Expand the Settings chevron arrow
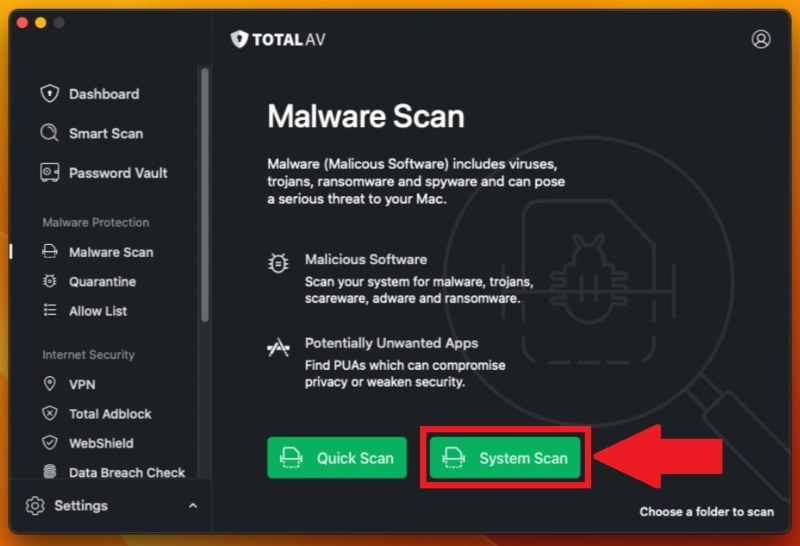 [x=193, y=506]
